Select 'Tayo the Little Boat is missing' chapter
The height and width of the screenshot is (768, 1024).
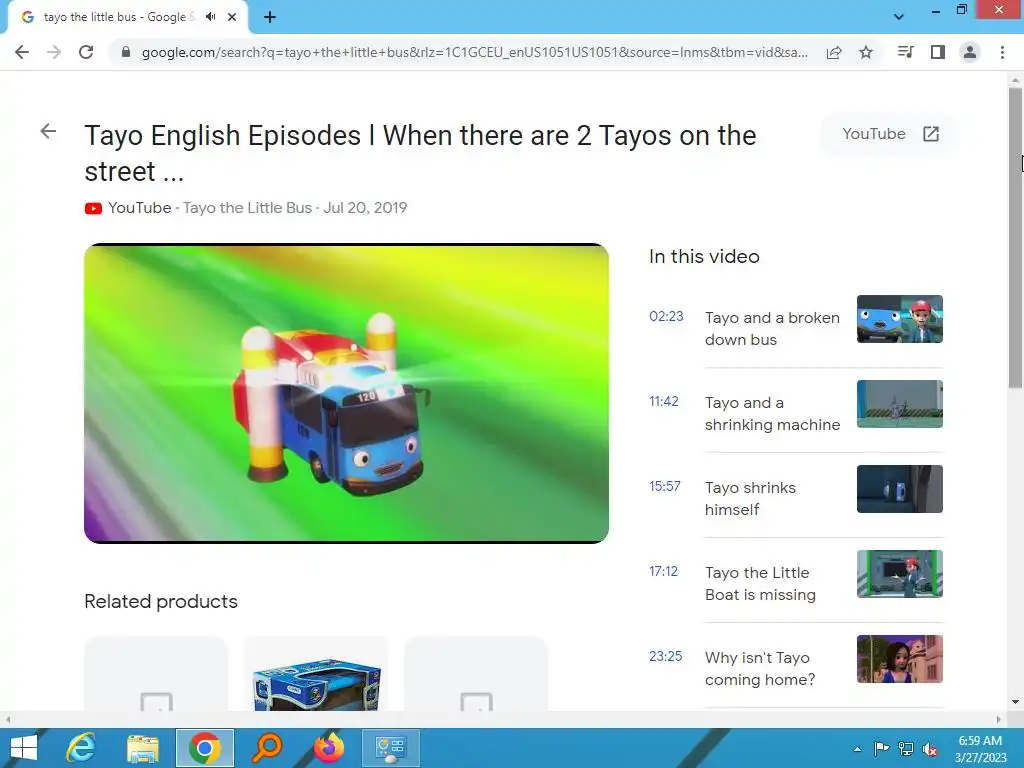[x=760, y=583]
